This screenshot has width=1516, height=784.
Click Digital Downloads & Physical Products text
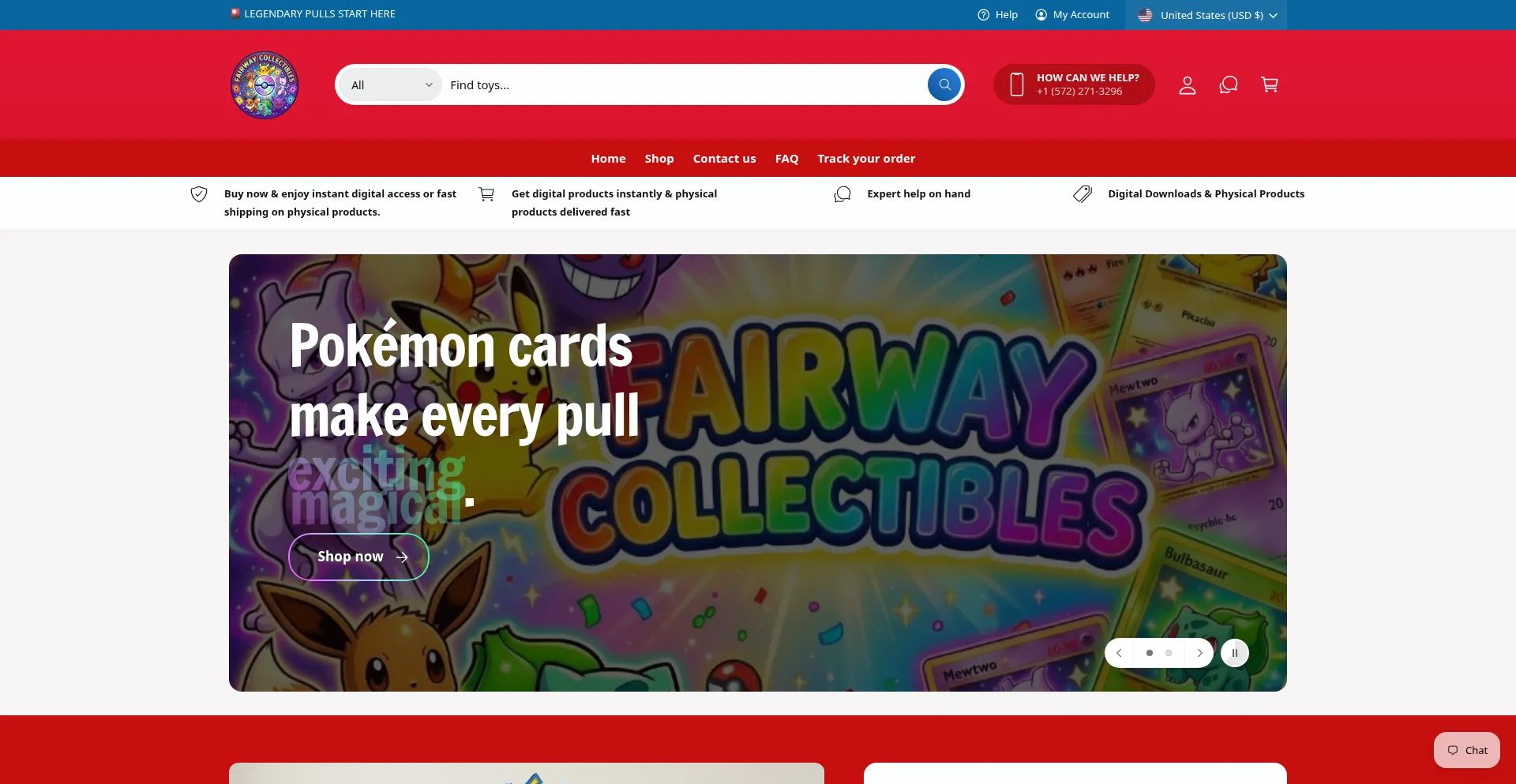click(1206, 194)
